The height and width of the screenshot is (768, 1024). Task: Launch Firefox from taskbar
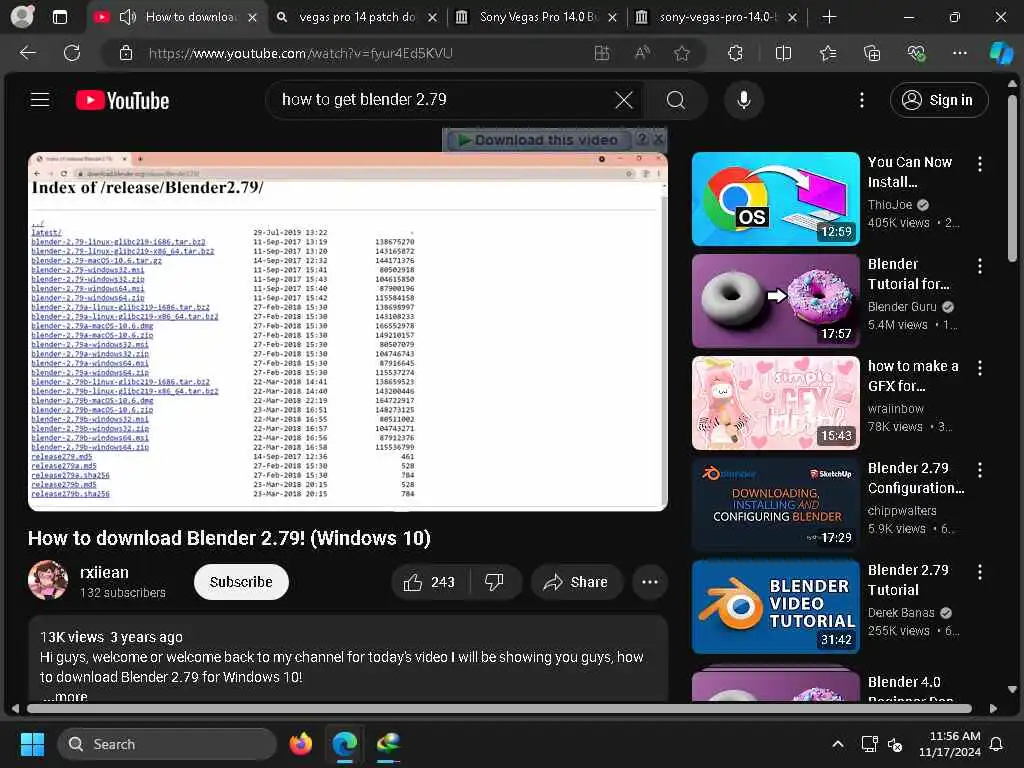point(300,744)
